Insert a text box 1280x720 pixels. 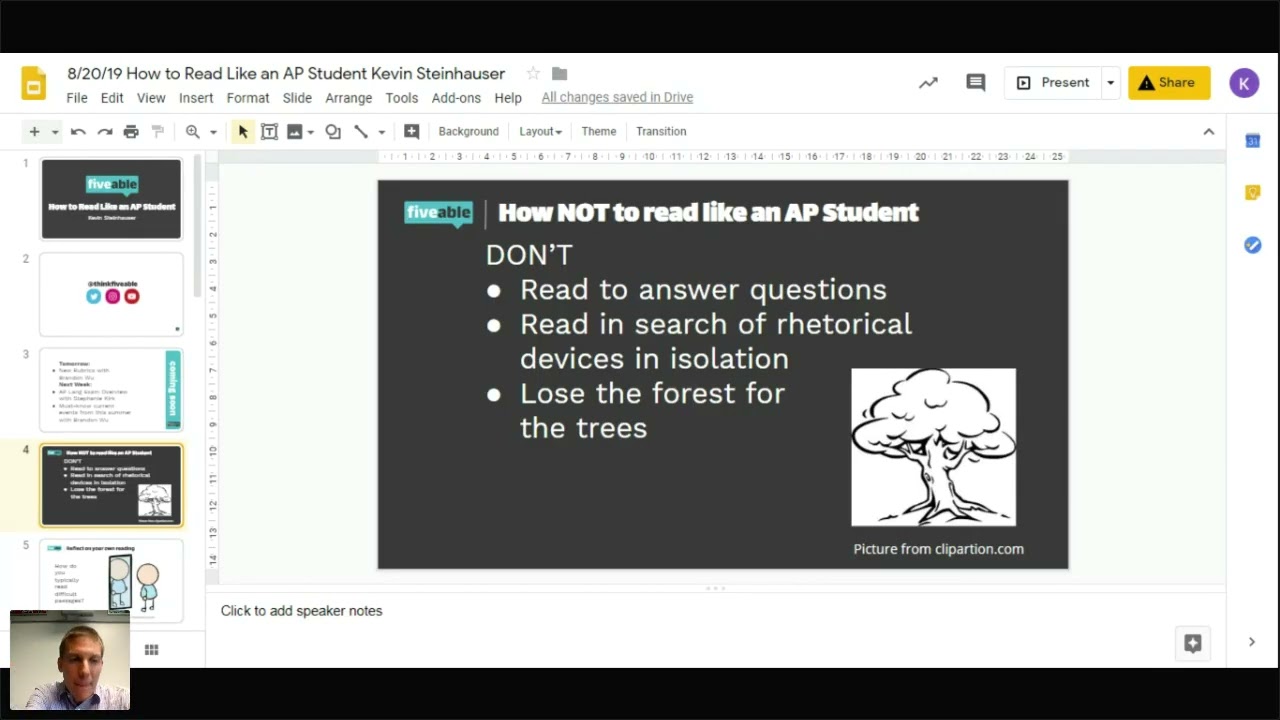(269, 131)
